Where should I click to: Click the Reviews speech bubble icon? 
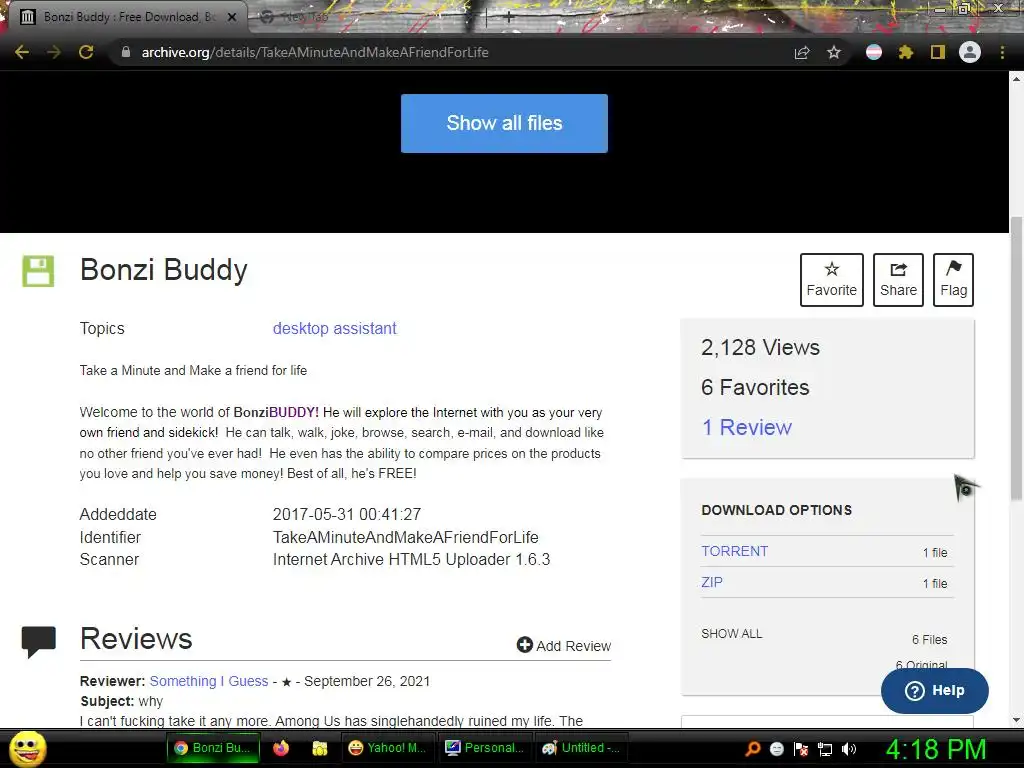(x=39, y=641)
